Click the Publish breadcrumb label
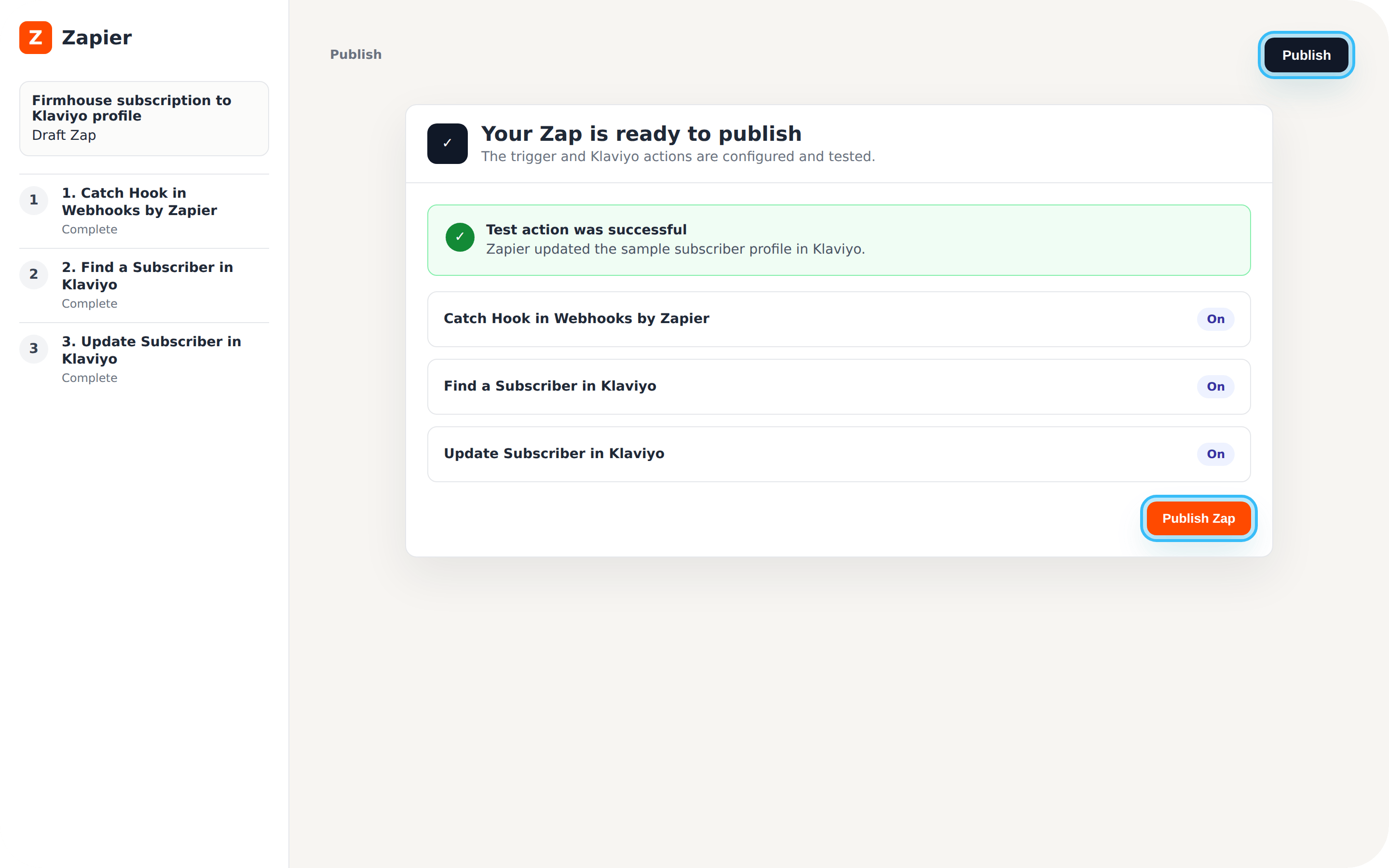The height and width of the screenshot is (868, 1389). coord(356,54)
